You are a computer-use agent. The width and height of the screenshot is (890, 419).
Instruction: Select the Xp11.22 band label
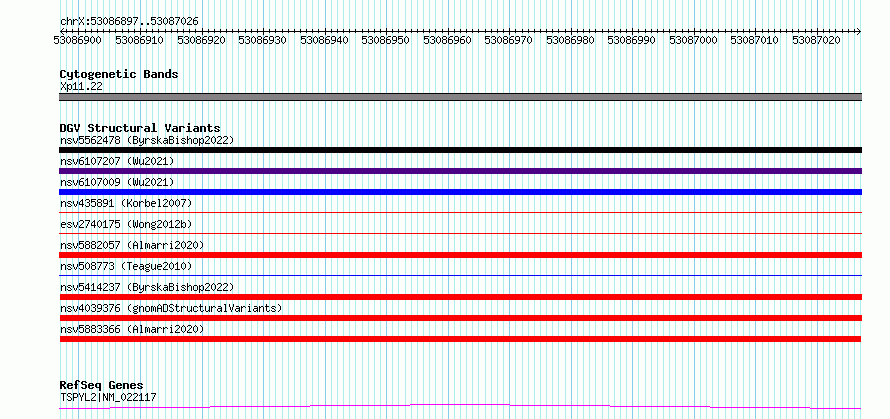pos(81,87)
